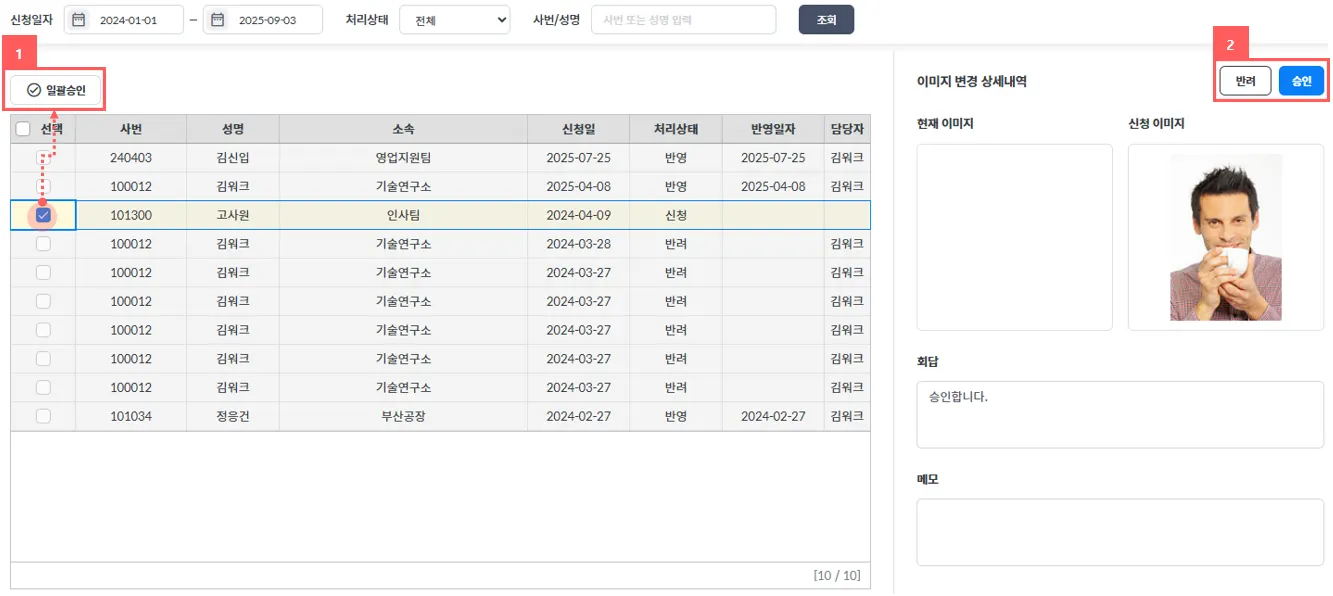Toggle the select-all checkbox in the table header

(23, 129)
